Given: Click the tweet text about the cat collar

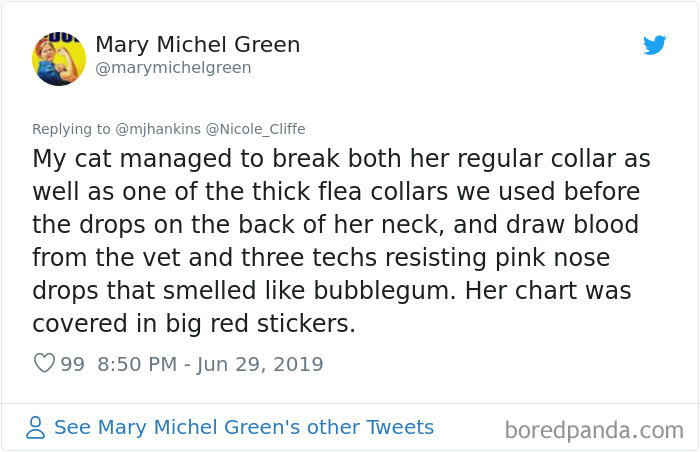Looking at the screenshot, I should click(x=342, y=241).
